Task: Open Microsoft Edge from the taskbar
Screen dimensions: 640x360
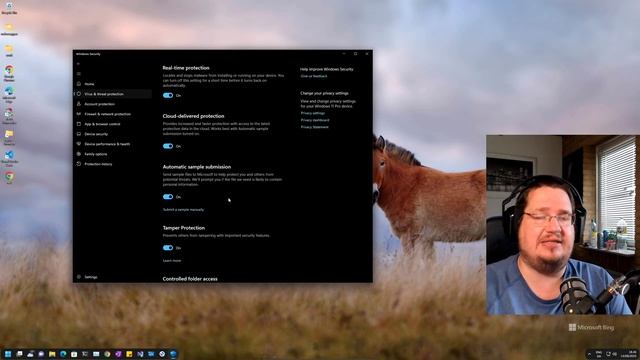Action: click(x=63, y=354)
